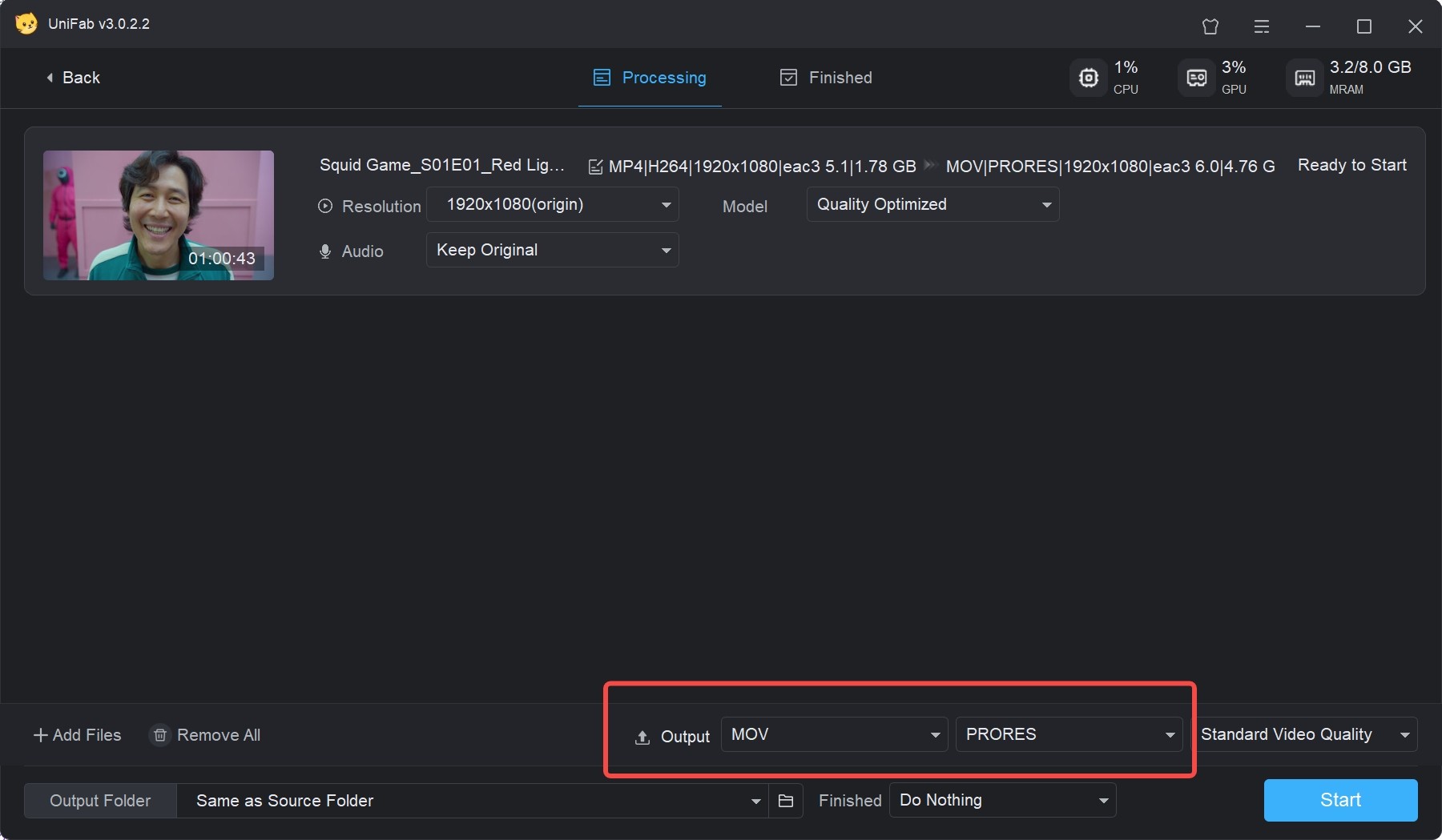
Task: Click the 1% CPU value
Action: [x=1126, y=67]
